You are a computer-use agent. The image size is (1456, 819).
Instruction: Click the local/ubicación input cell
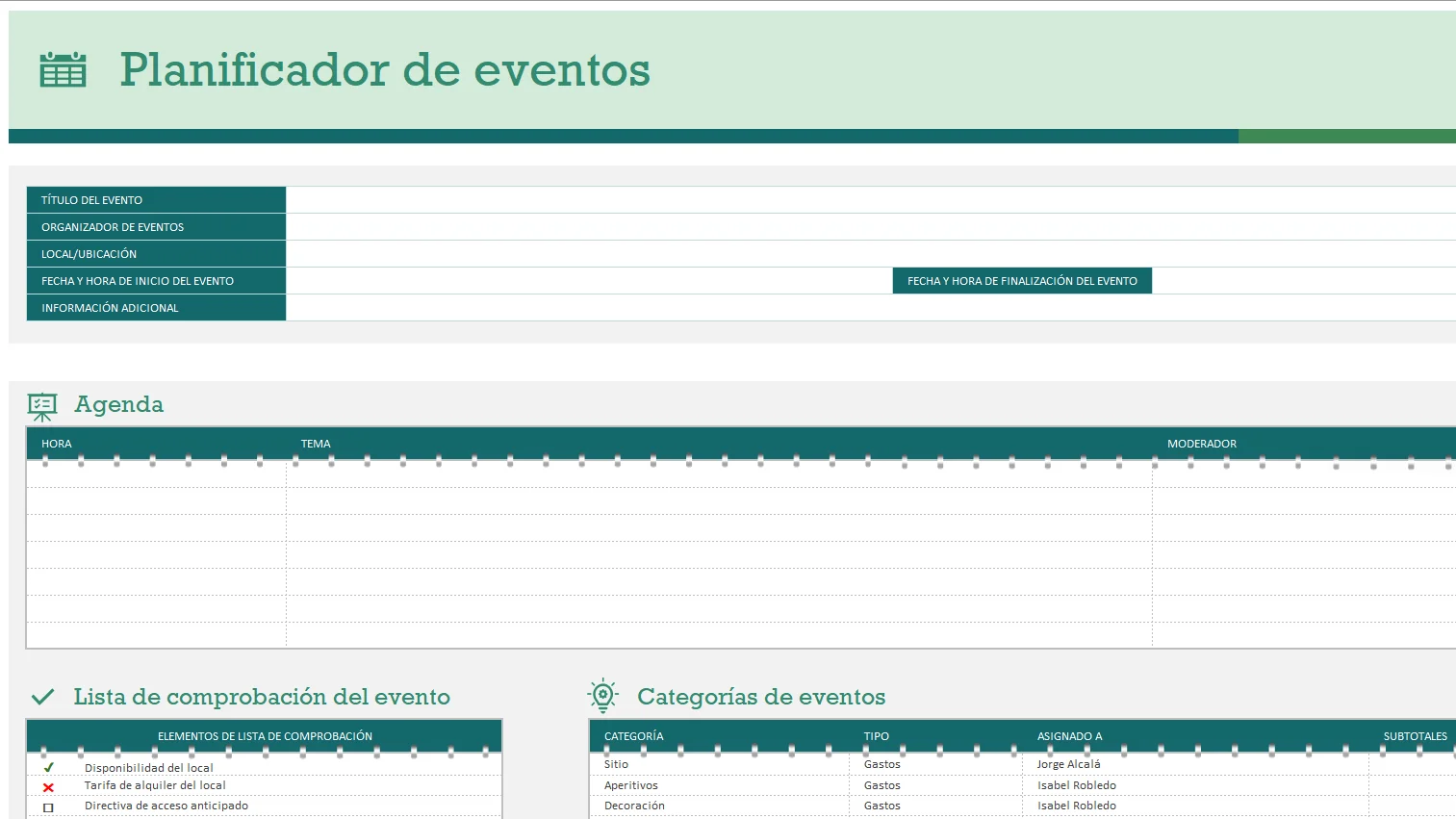[871, 254]
